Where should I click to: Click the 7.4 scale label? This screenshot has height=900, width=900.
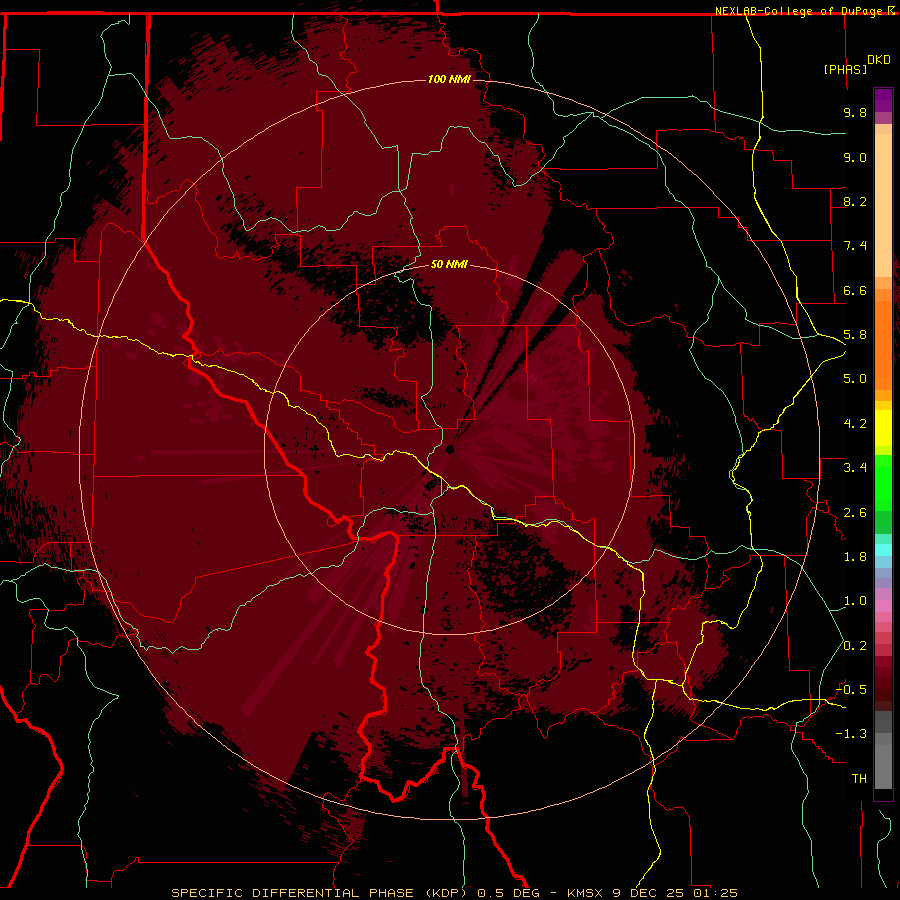coord(855,246)
